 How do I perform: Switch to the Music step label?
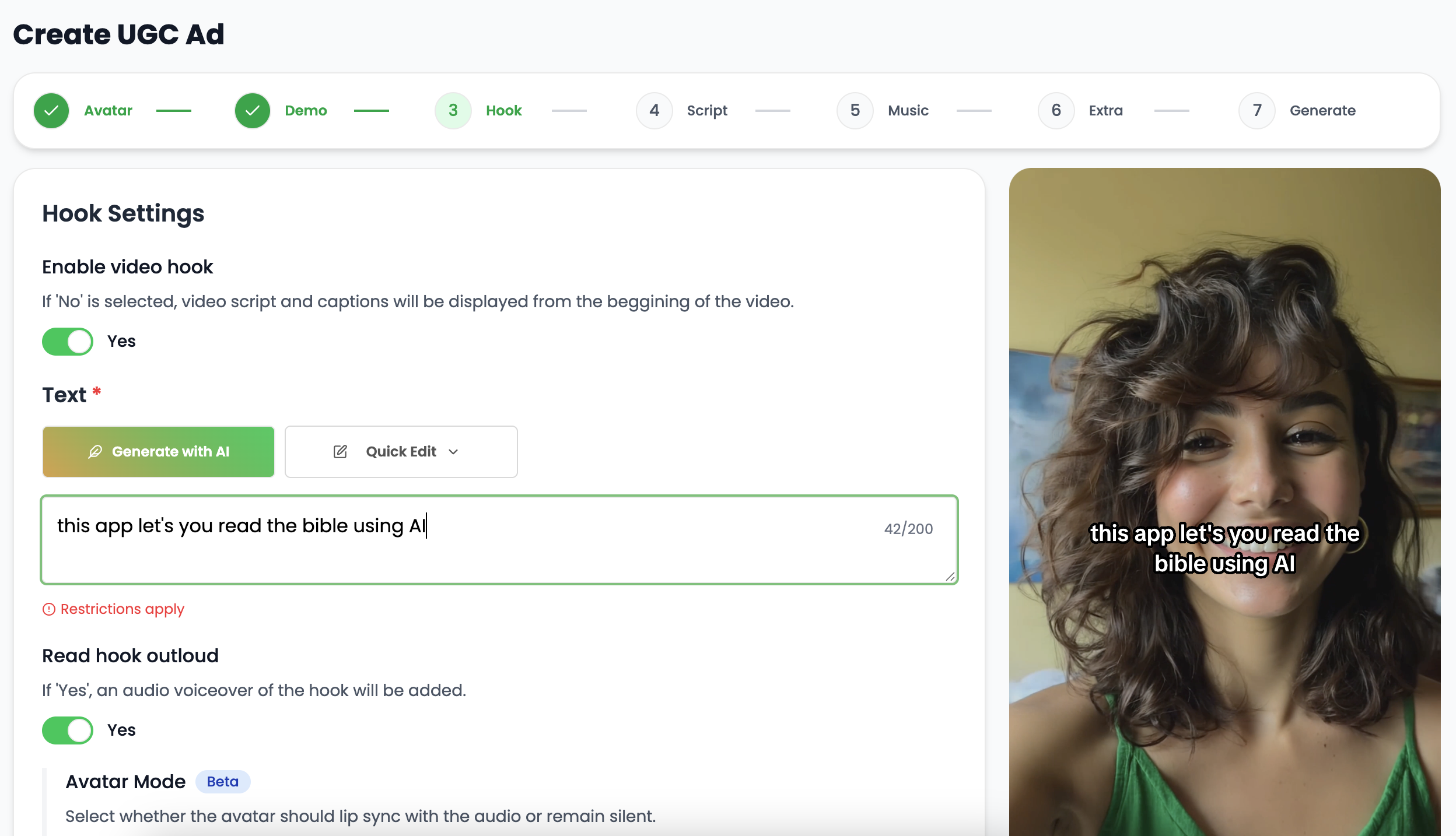(x=908, y=111)
